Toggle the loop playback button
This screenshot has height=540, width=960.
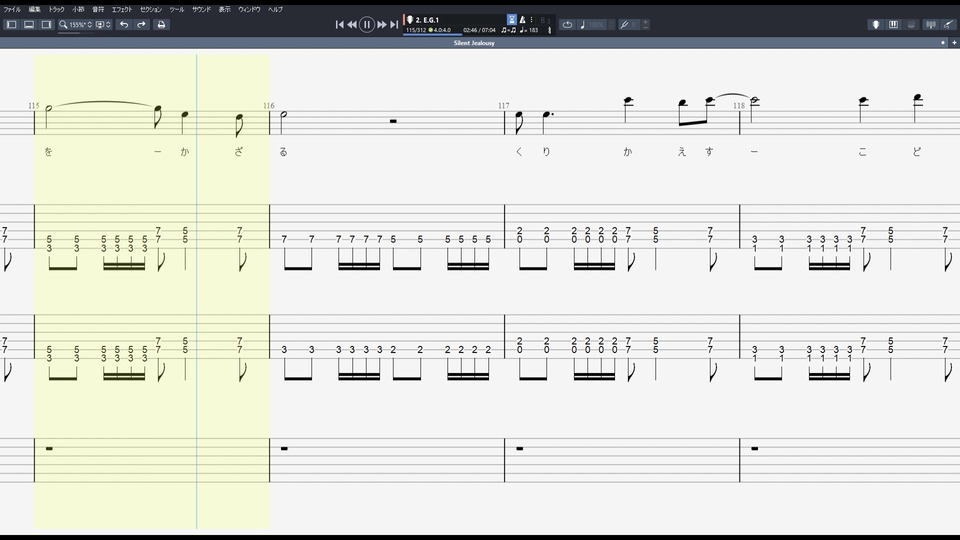567,24
